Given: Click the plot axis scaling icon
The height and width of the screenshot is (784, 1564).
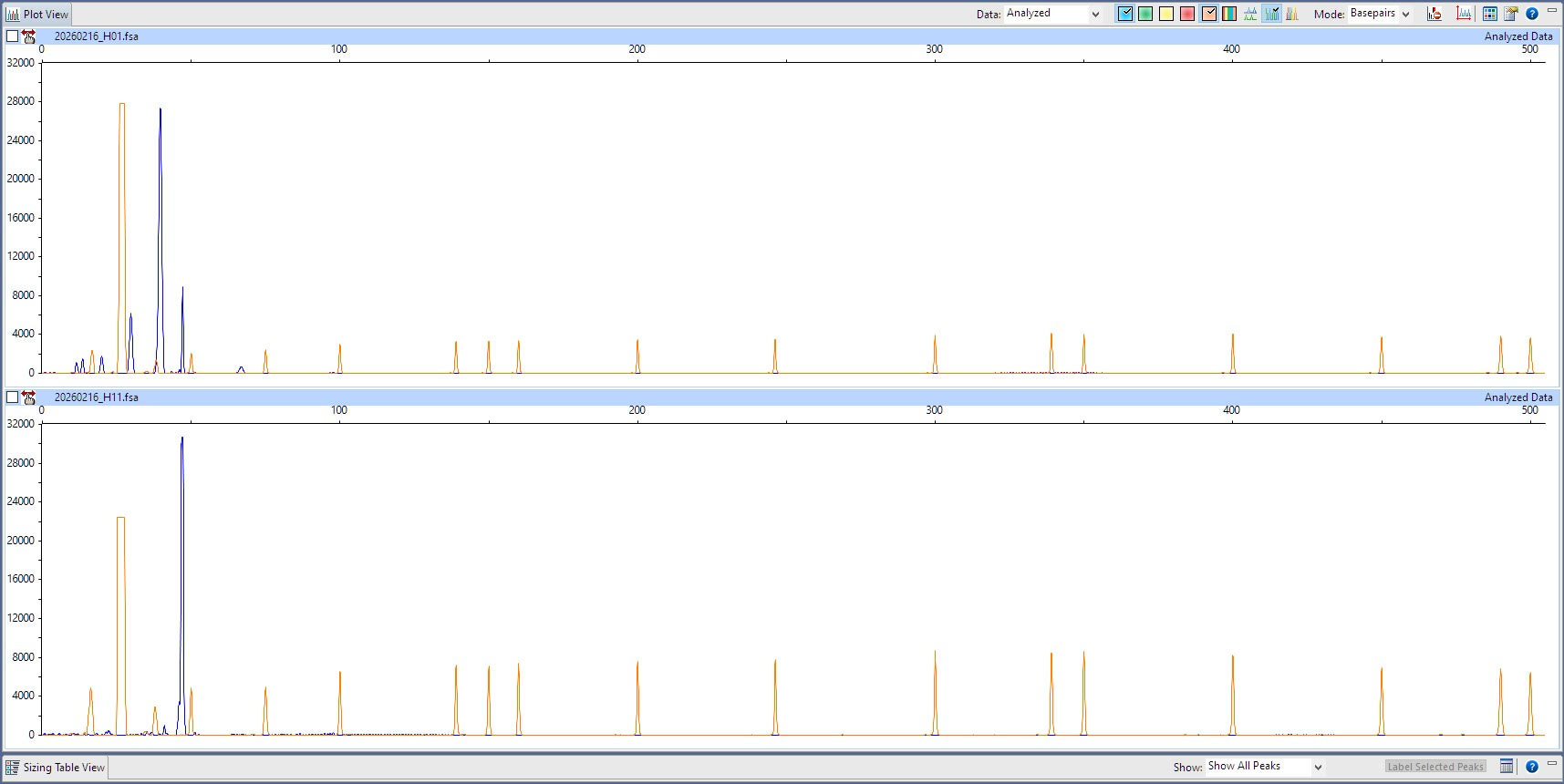Looking at the screenshot, I should coord(1464,14).
